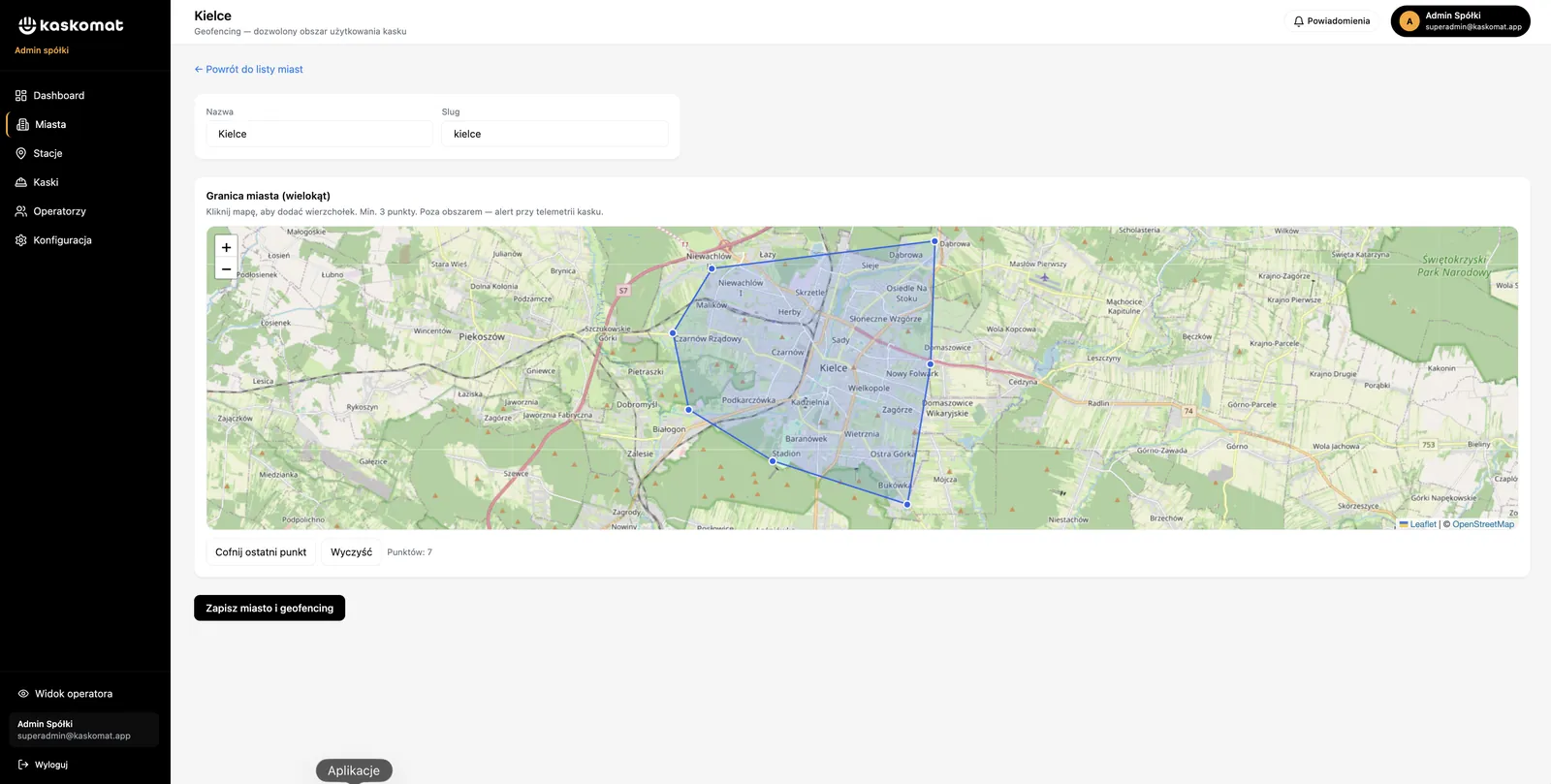Select polygon vertex near Niewachlów
The width and height of the screenshot is (1551, 784).
point(712,268)
